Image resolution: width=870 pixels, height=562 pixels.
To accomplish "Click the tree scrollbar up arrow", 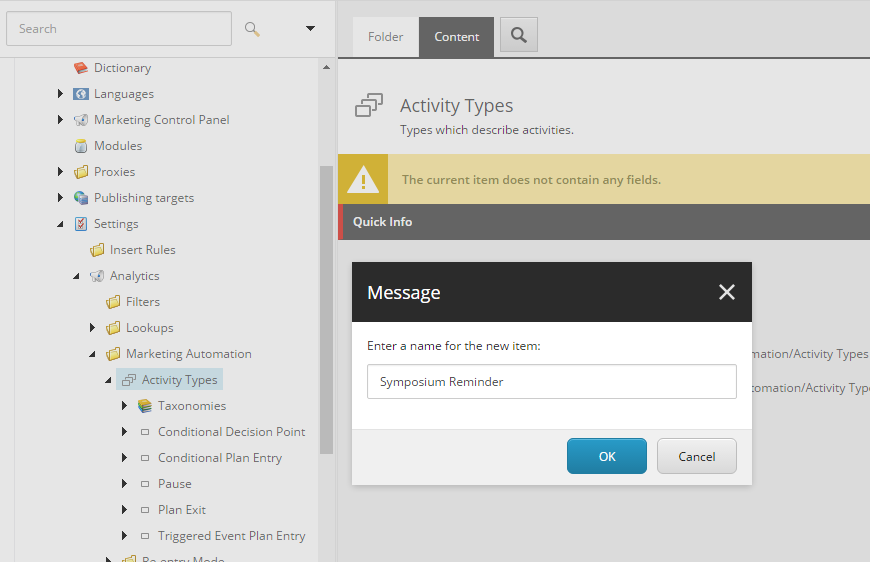I will coord(326,67).
